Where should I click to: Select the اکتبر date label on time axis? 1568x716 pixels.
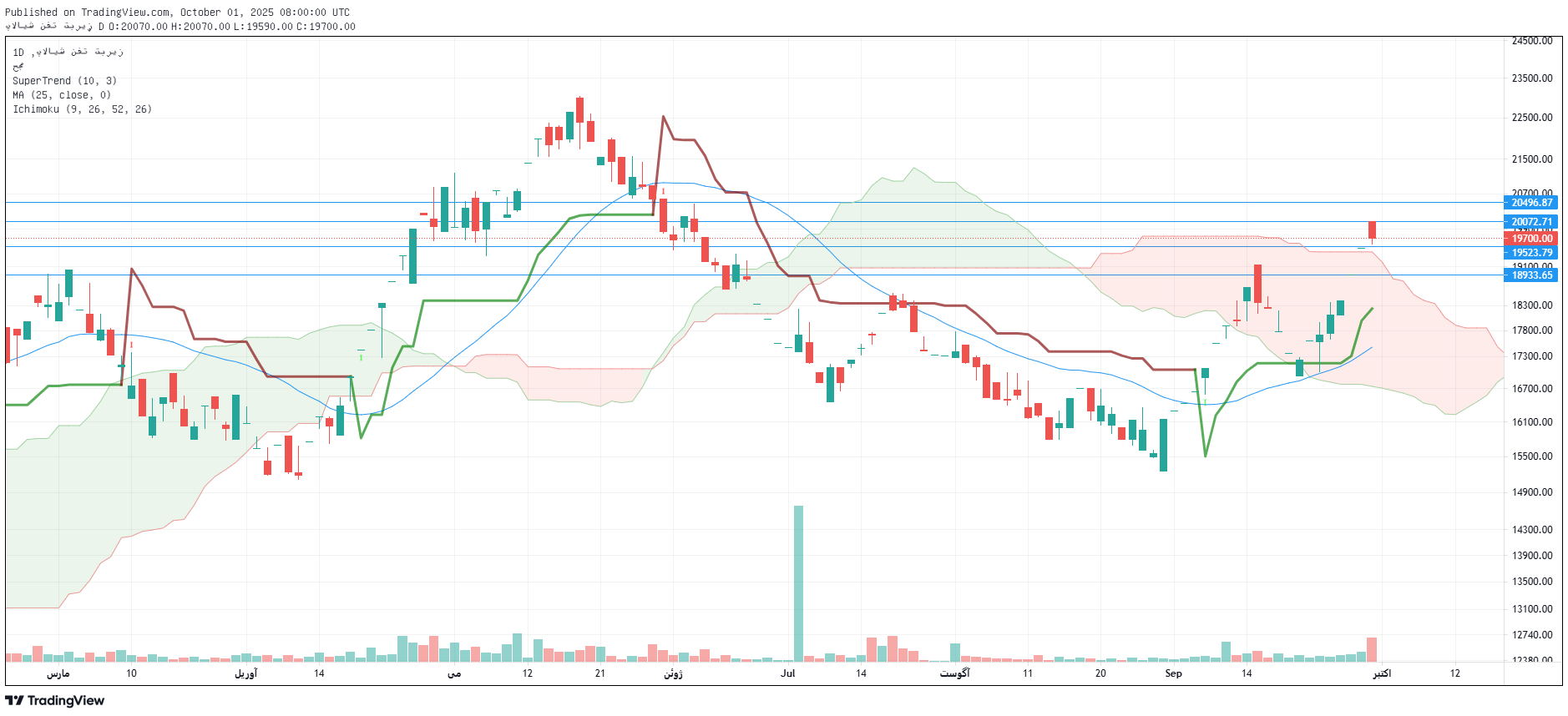(1382, 673)
